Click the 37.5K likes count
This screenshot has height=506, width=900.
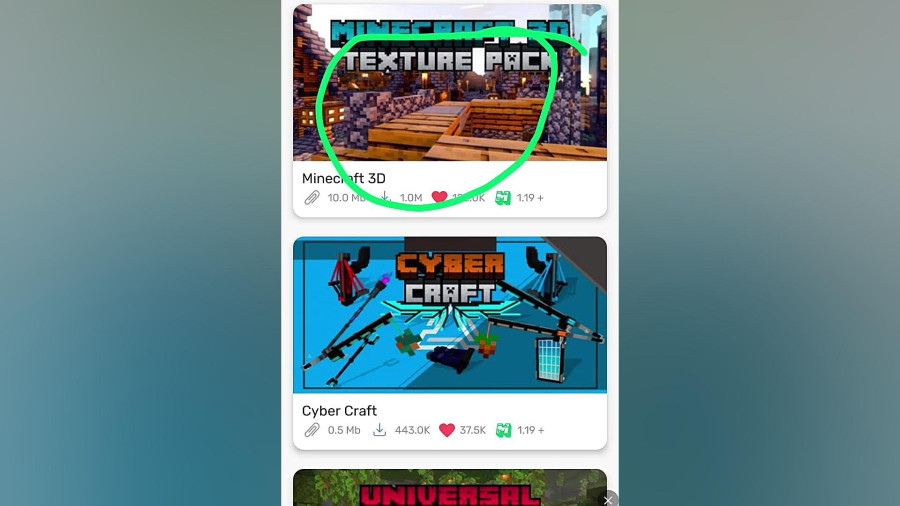point(472,430)
